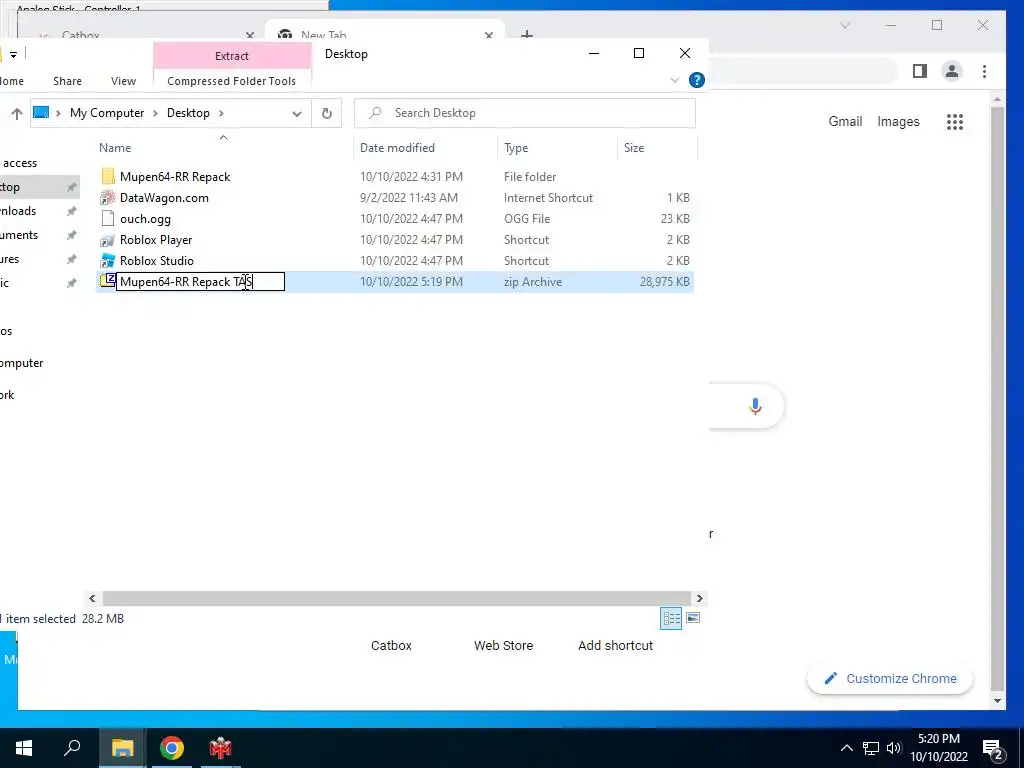Click File Explorer in the taskbar
Image resolution: width=1024 pixels, height=768 pixels.
(122, 748)
